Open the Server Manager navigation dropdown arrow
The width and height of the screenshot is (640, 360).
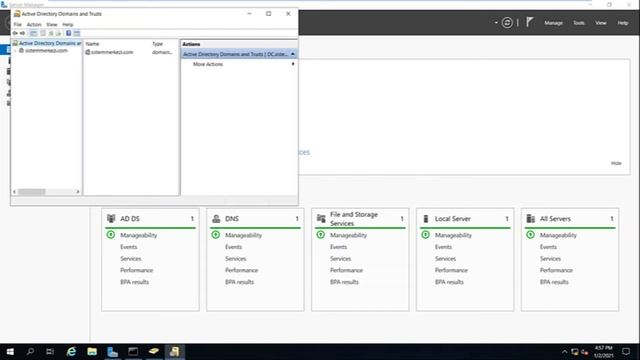(x=496, y=23)
